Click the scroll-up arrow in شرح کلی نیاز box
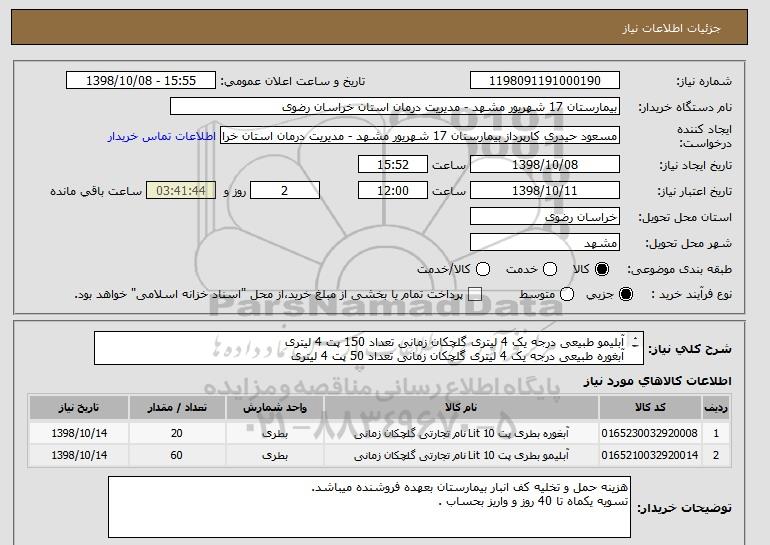 [x=636, y=339]
